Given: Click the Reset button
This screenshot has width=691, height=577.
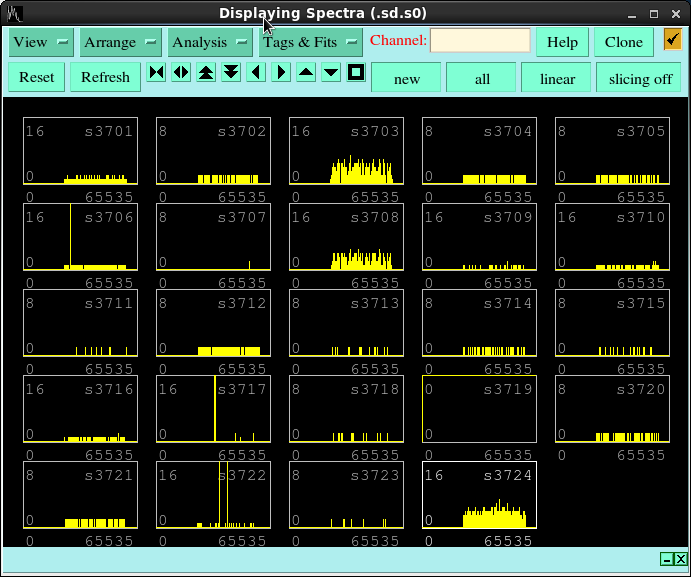Looking at the screenshot, I should pyautogui.click(x=37, y=77).
